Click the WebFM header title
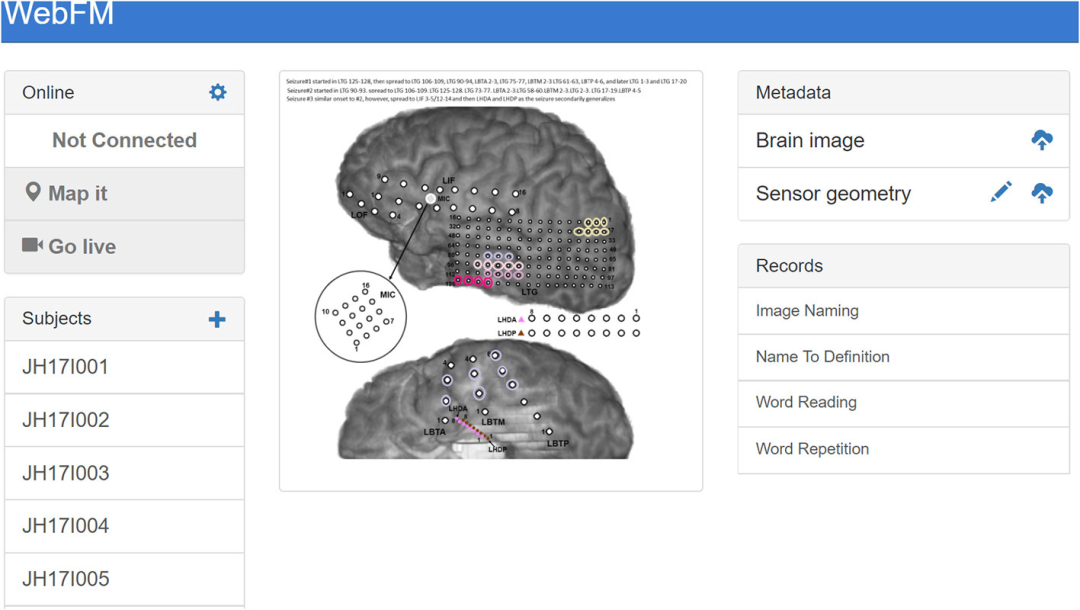Viewport: 1080px width, 610px height. pos(59,14)
